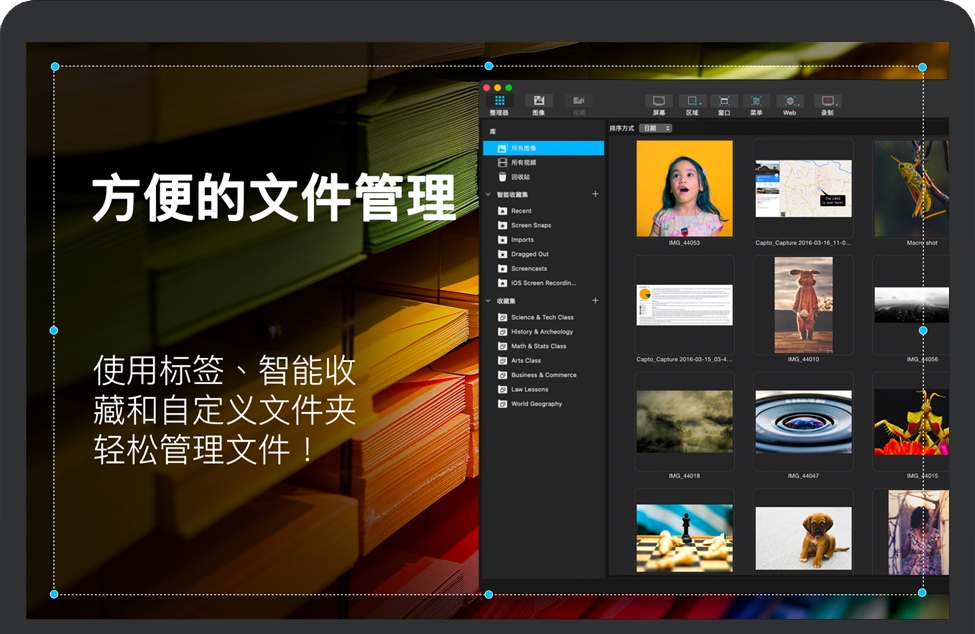This screenshot has height=634, width=975.
Task: Open the 回收站 trash
Action: pyautogui.click(x=521, y=176)
